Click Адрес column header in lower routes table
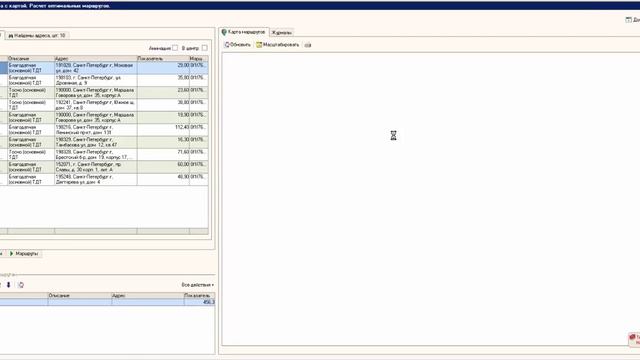 (x=147, y=295)
